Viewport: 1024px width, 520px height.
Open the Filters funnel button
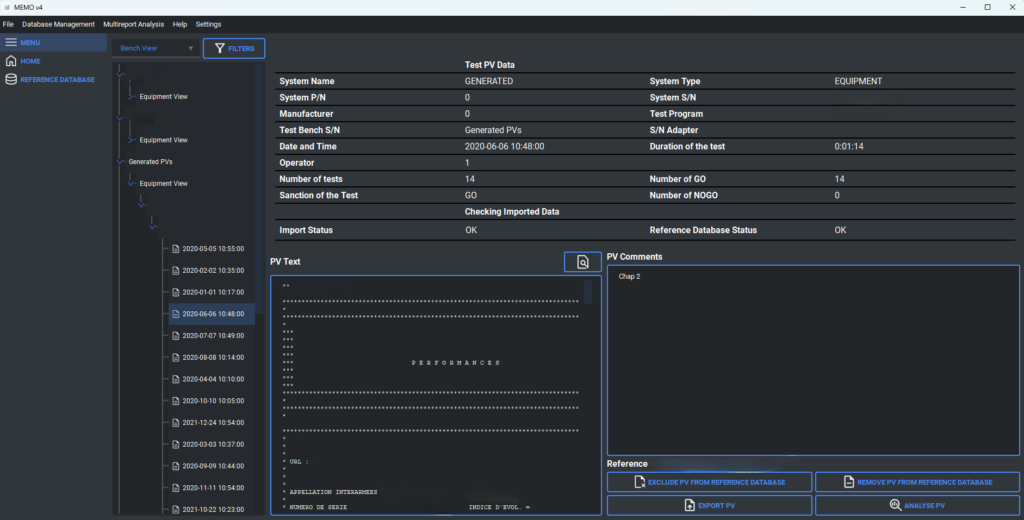click(x=234, y=48)
